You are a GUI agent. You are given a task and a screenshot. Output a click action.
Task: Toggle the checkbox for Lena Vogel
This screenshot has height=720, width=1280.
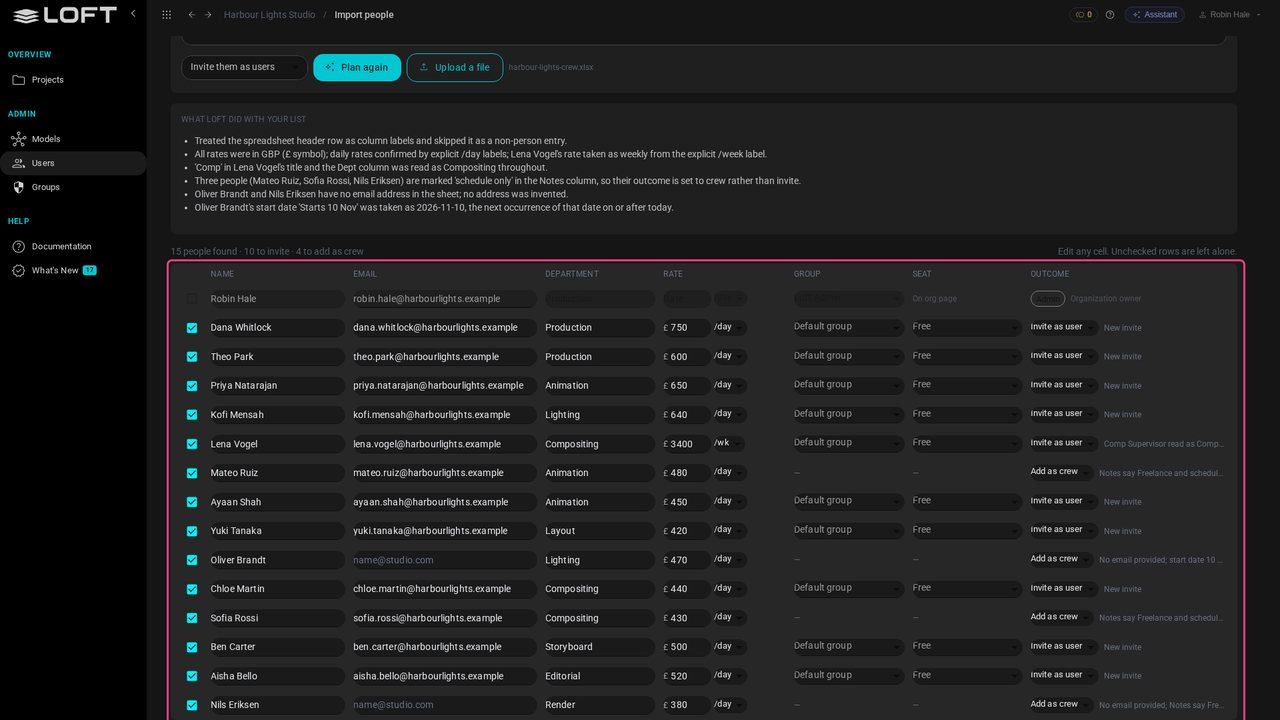point(192,444)
